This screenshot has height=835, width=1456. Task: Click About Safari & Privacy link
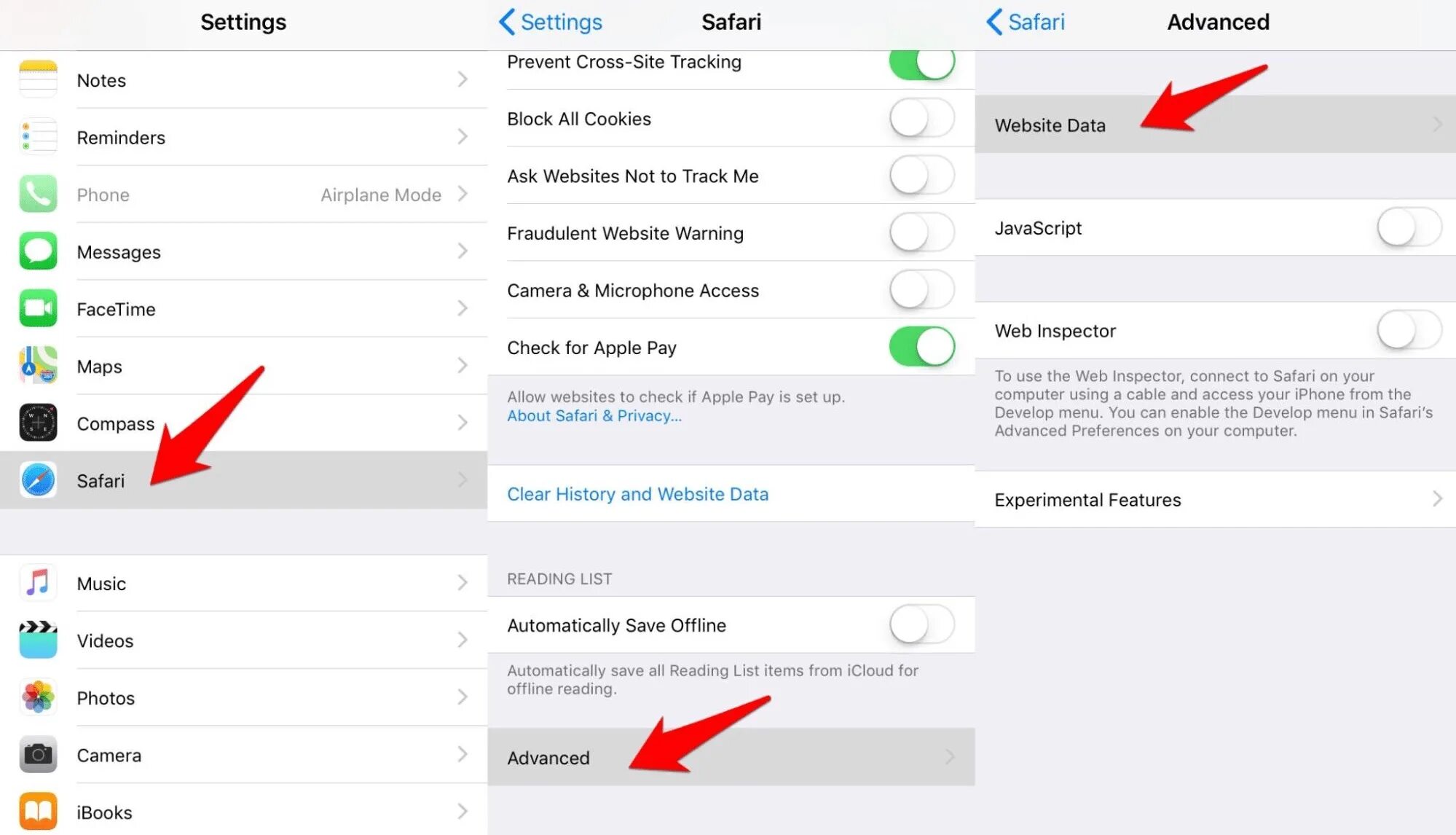tap(596, 417)
